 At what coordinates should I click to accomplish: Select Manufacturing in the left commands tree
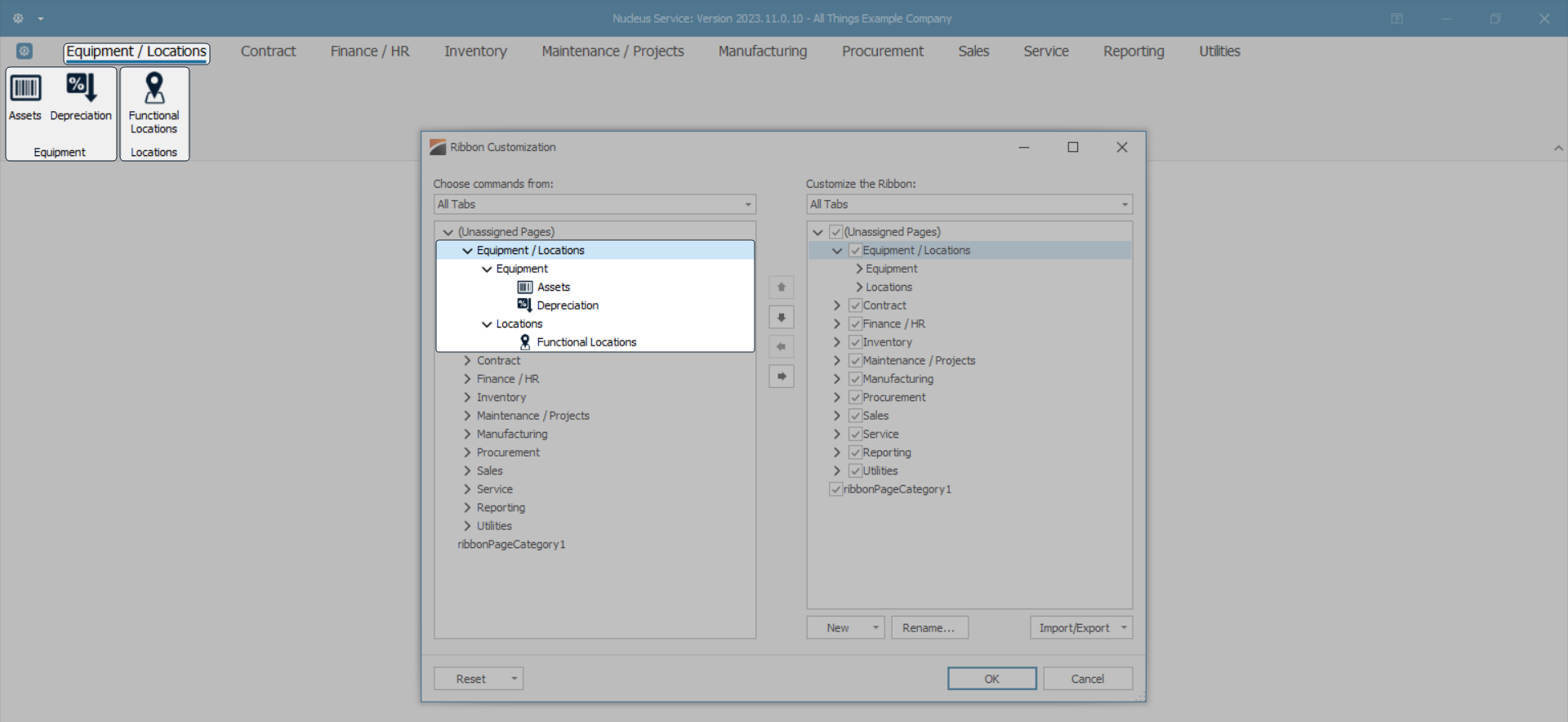[512, 435]
